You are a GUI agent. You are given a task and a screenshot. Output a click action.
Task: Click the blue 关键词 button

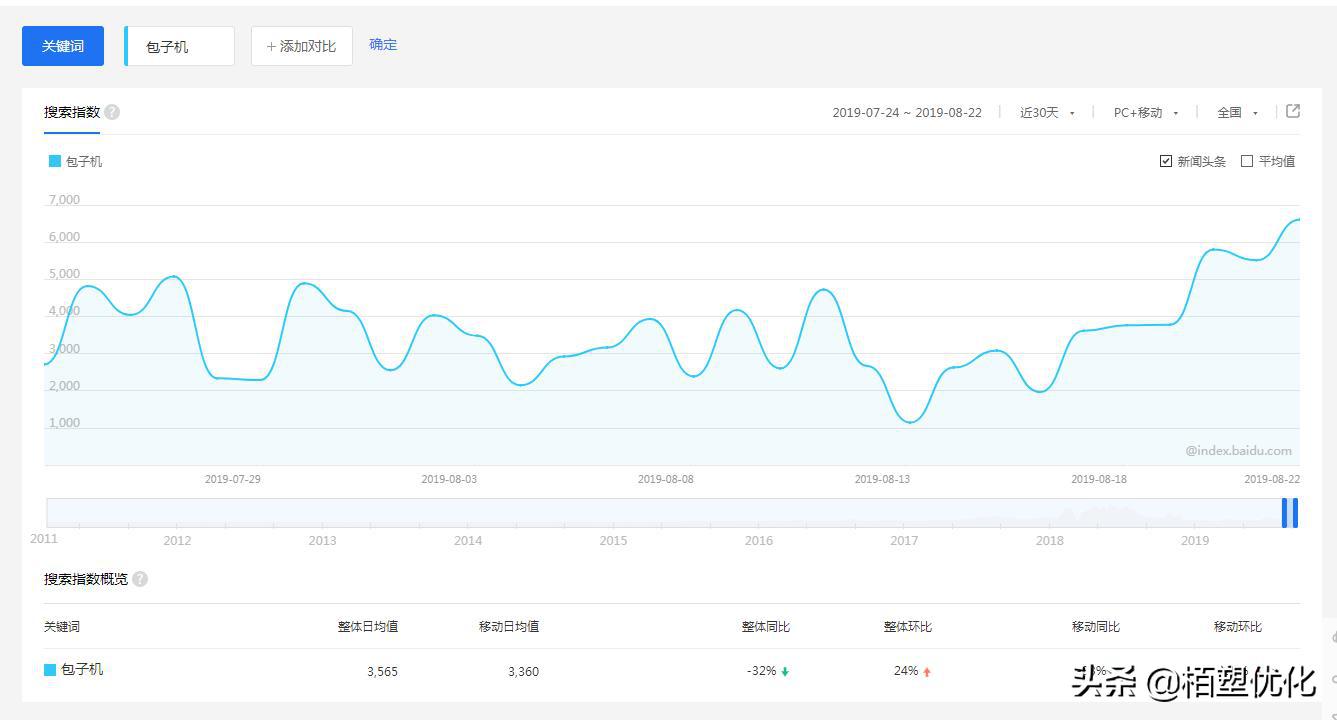pyautogui.click(x=63, y=46)
